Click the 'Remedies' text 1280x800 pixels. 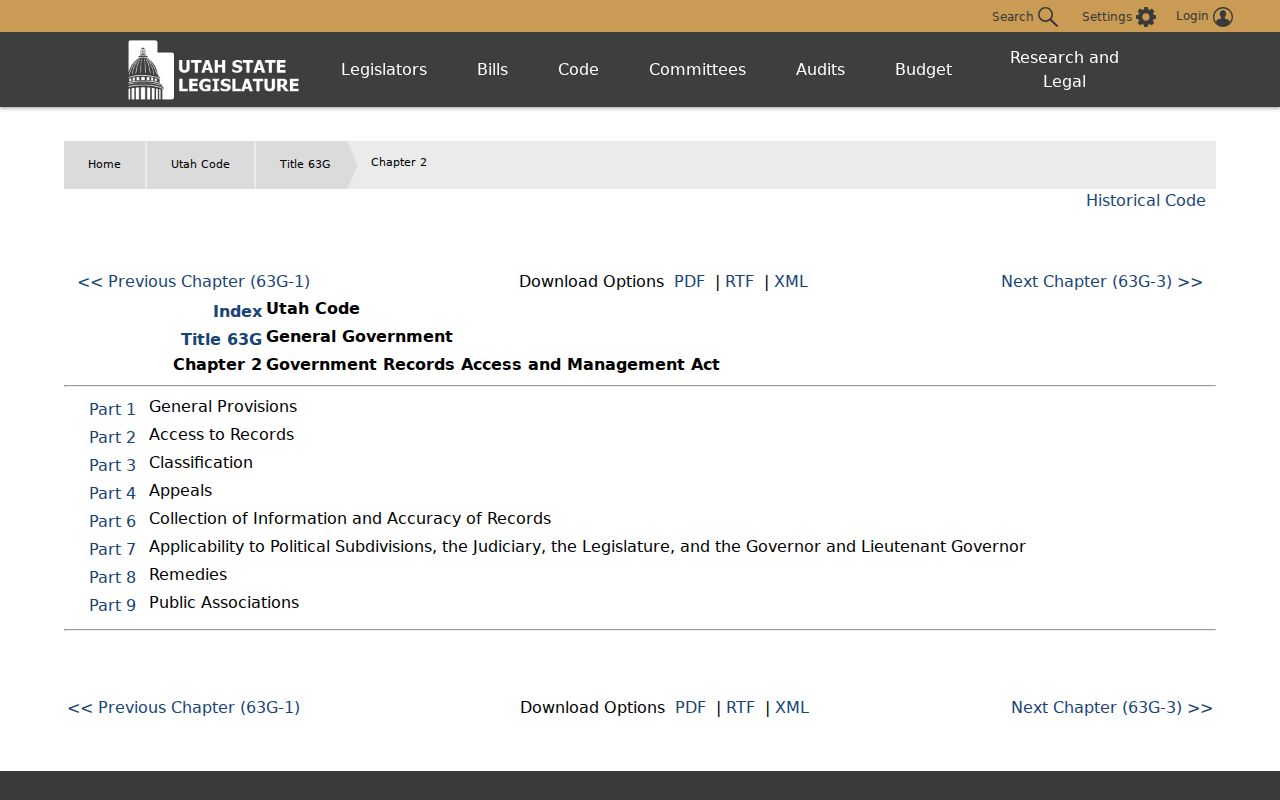[x=188, y=574]
